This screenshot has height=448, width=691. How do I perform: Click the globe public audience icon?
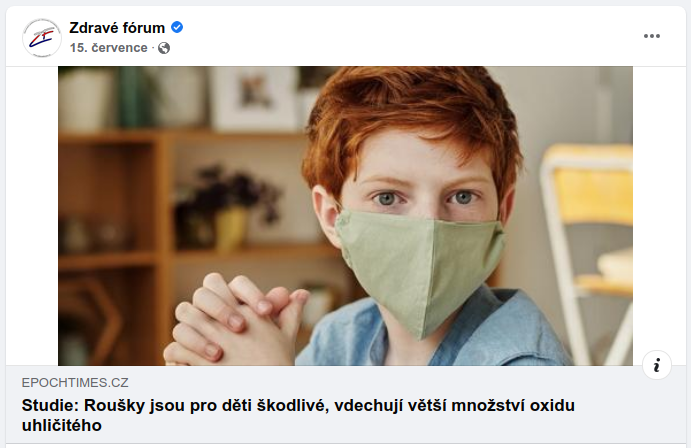(x=164, y=48)
